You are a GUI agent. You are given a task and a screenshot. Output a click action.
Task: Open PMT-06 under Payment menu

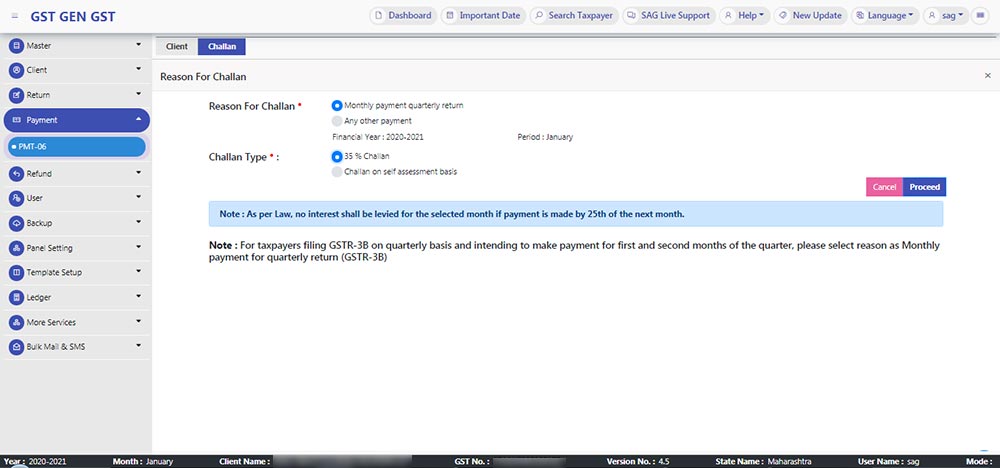pos(34,147)
